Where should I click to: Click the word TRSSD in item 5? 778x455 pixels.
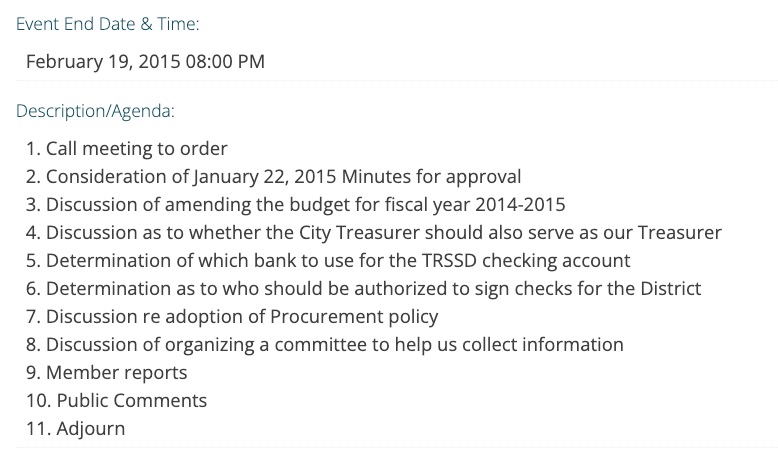450,260
